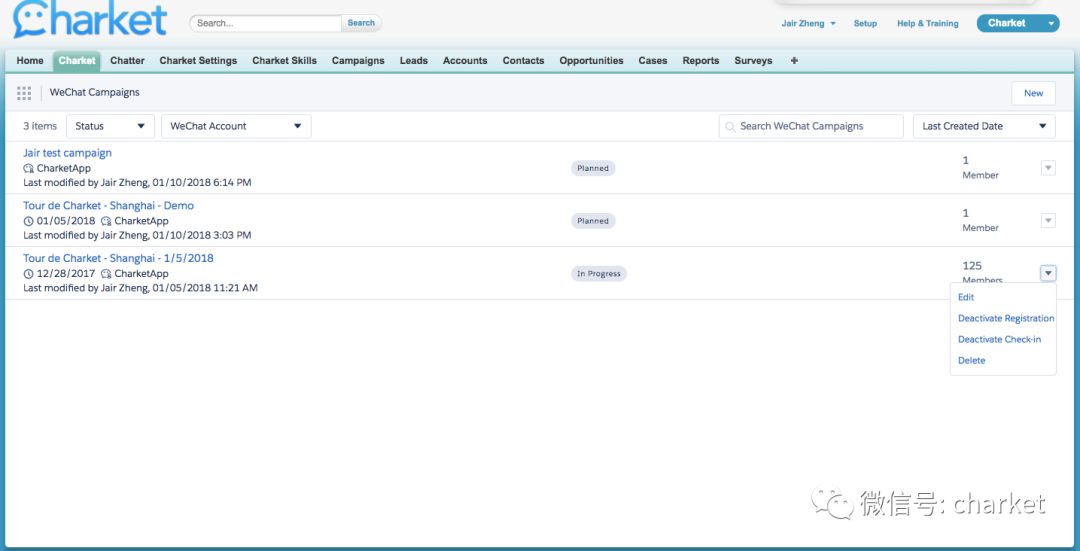Go to the Campaigns tab
The height and width of the screenshot is (551, 1080).
358,61
